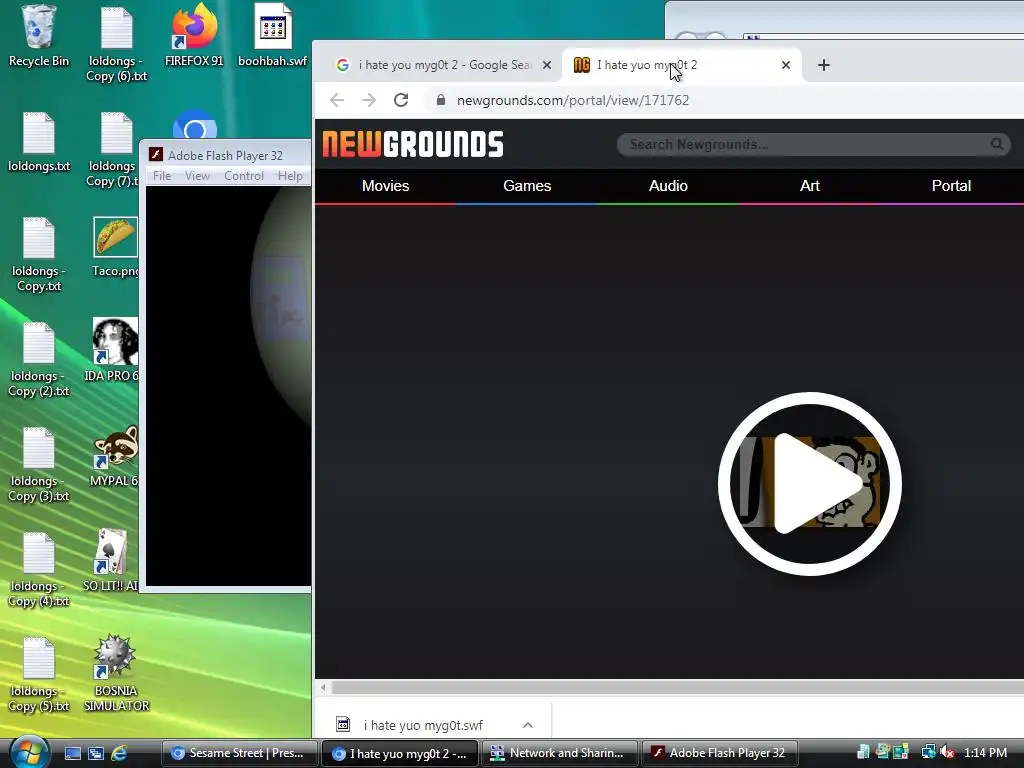The height and width of the screenshot is (768, 1024).
Task: Open loldongs - Copy (4).txt file
Action: (x=39, y=570)
